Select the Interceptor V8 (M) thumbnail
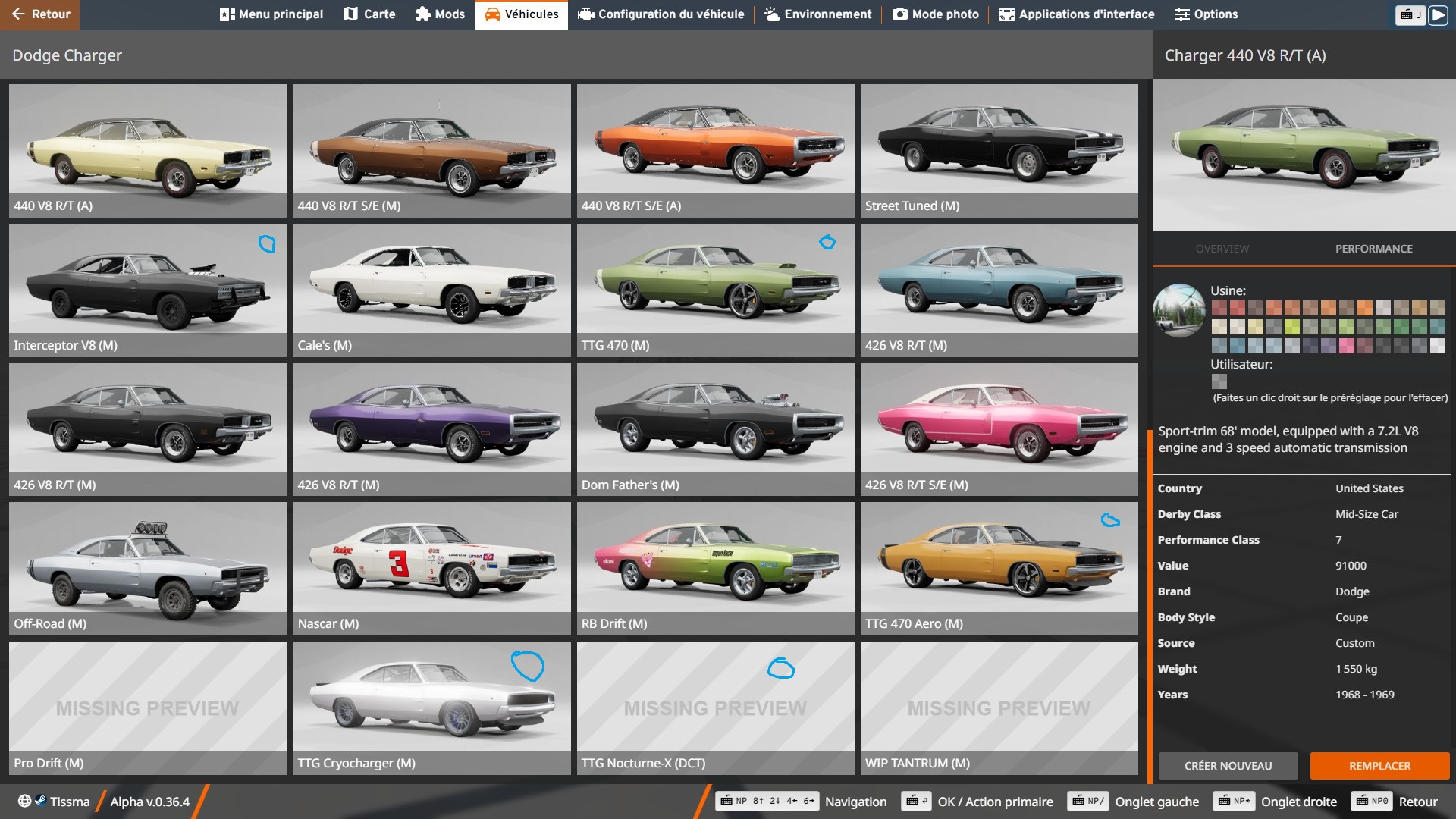This screenshot has height=819, width=1456. pyautogui.click(x=148, y=290)
